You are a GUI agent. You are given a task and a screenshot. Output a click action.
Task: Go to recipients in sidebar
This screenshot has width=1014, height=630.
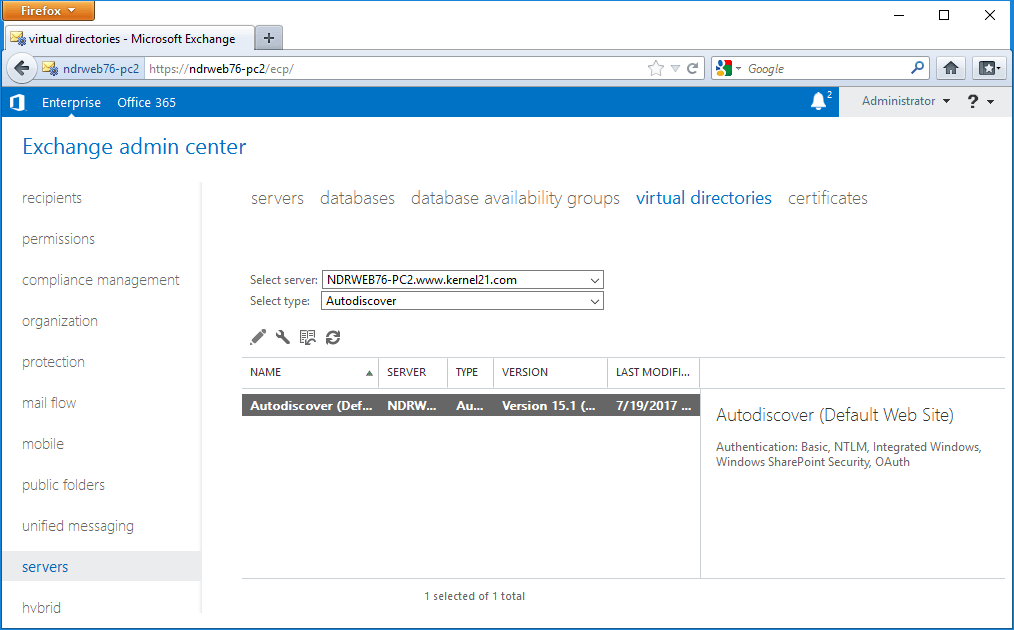(52, 198)
